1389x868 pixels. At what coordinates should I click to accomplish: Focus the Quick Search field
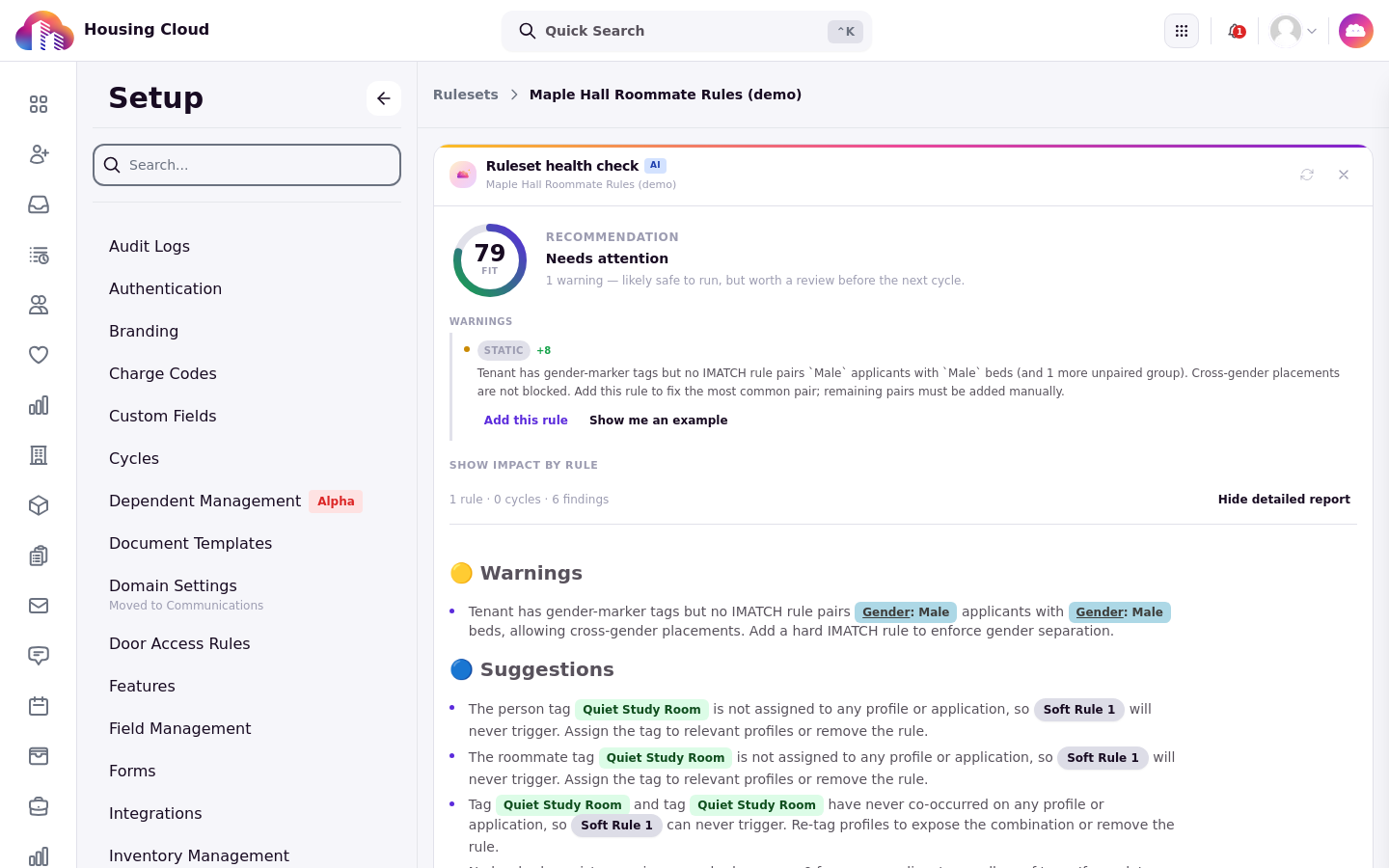point(687,31)
